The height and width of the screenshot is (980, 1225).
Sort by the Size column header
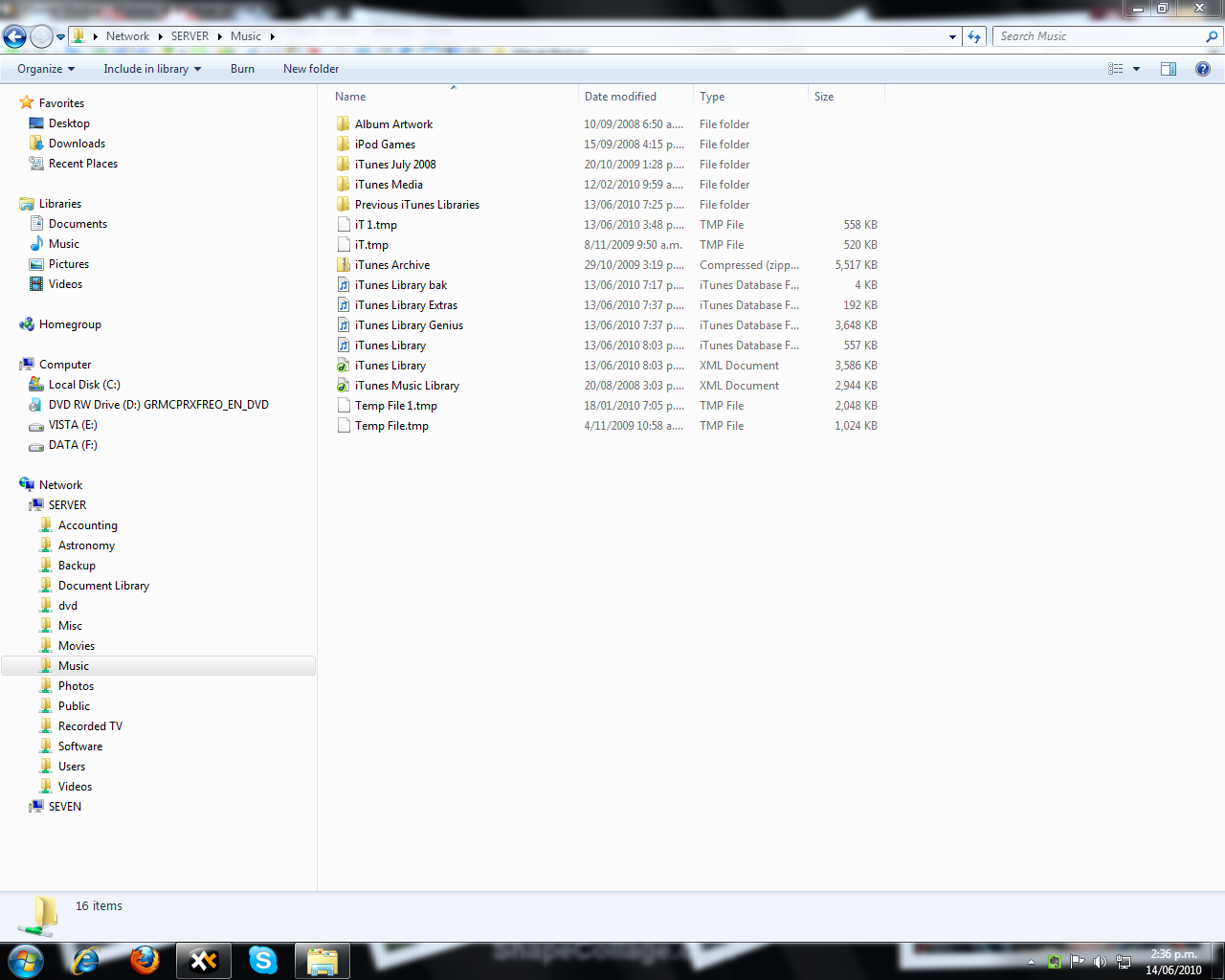(846, 97)
